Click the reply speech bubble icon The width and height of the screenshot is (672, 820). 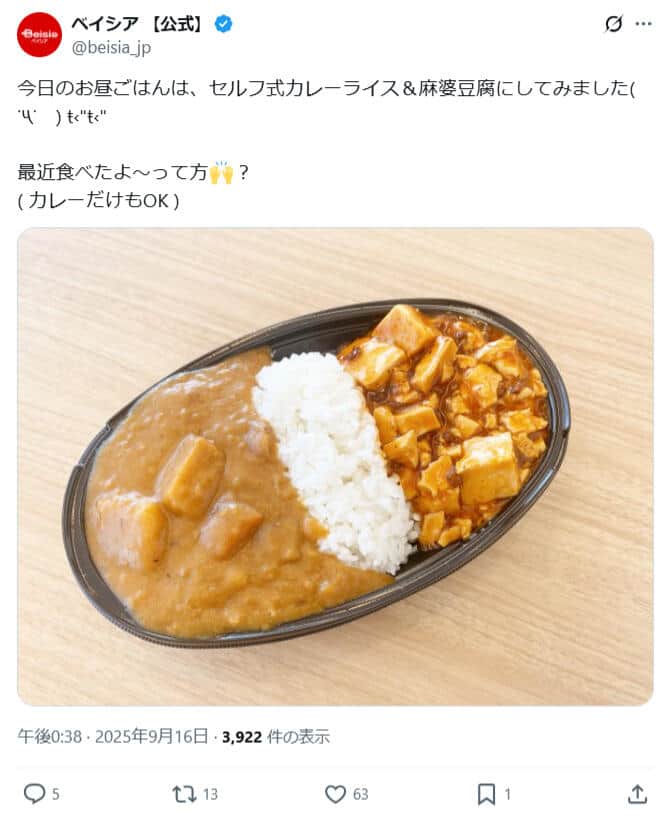tap(35, 794)
